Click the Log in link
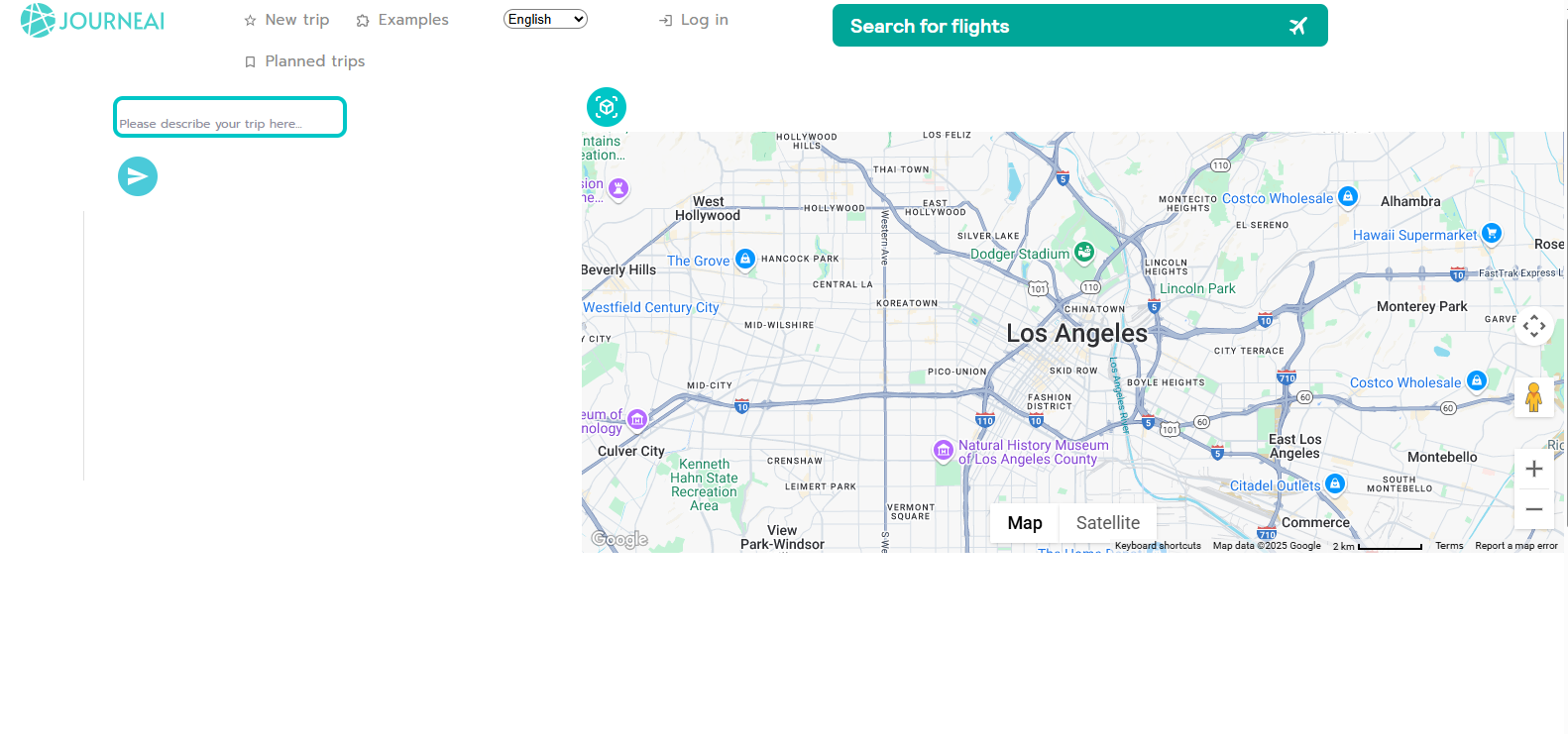The width and height of the screenshot is (1568, 750). coord(694,20)
